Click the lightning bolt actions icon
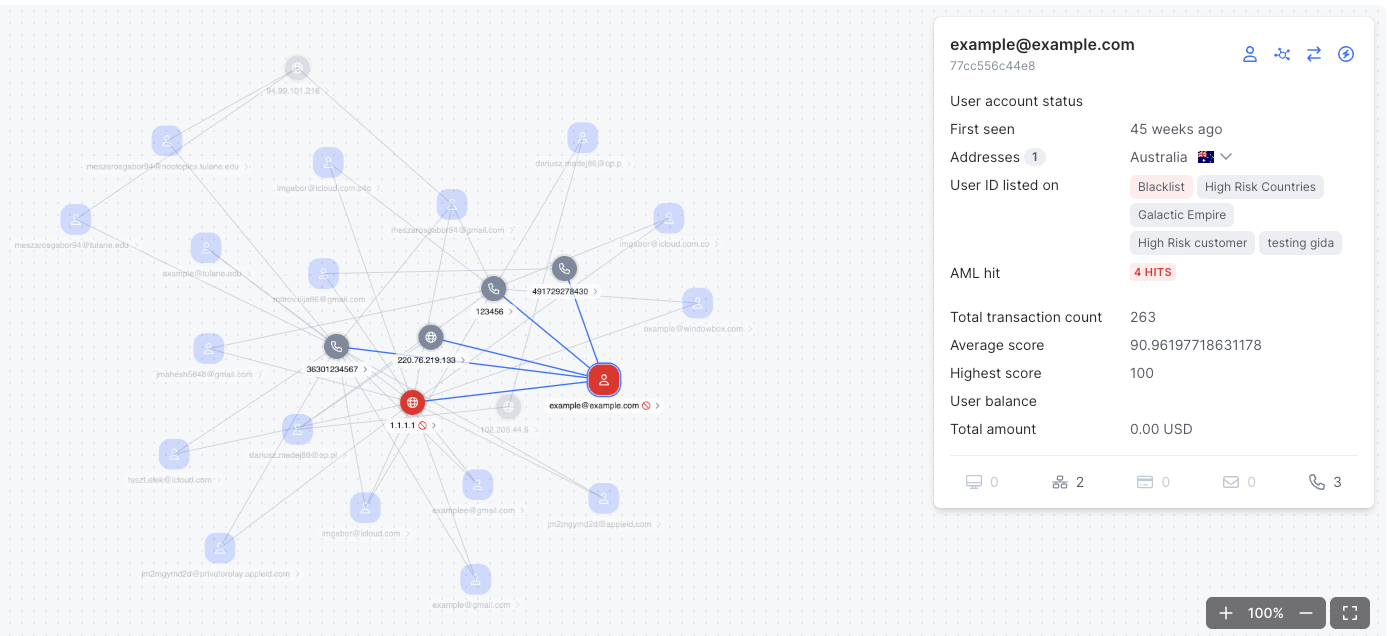The height and width of the screenshot is (636, 1387). (x=1346, y=54)
